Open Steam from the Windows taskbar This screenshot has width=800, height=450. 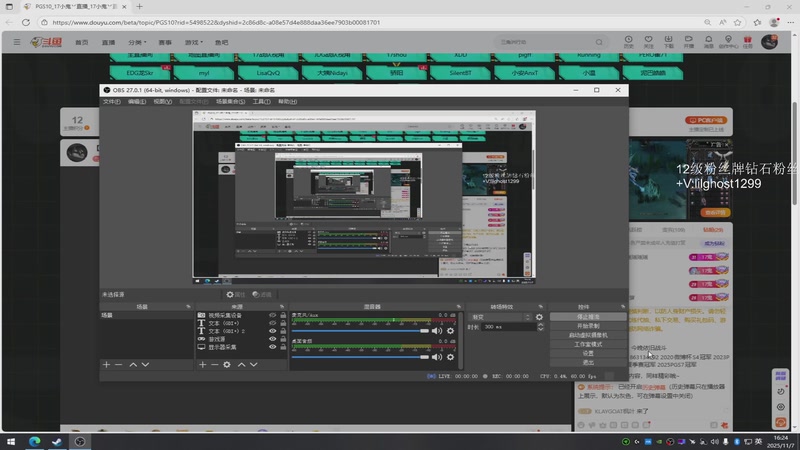tap(57, 442)
